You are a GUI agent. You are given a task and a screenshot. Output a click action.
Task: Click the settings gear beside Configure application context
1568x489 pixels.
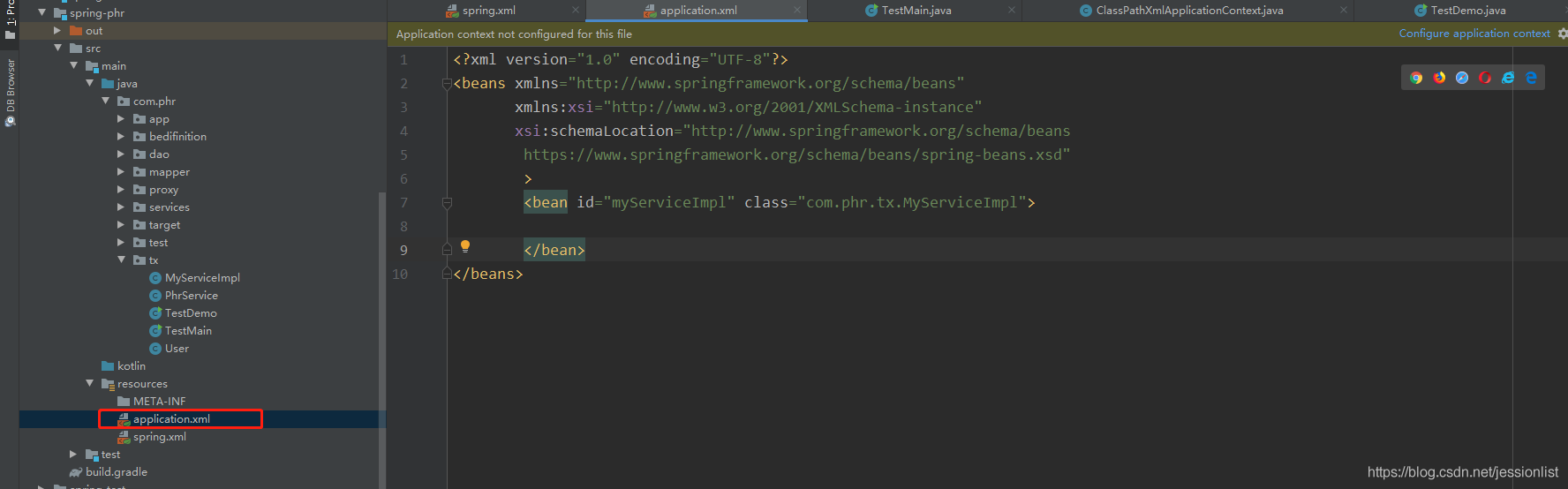[1562, 34]
